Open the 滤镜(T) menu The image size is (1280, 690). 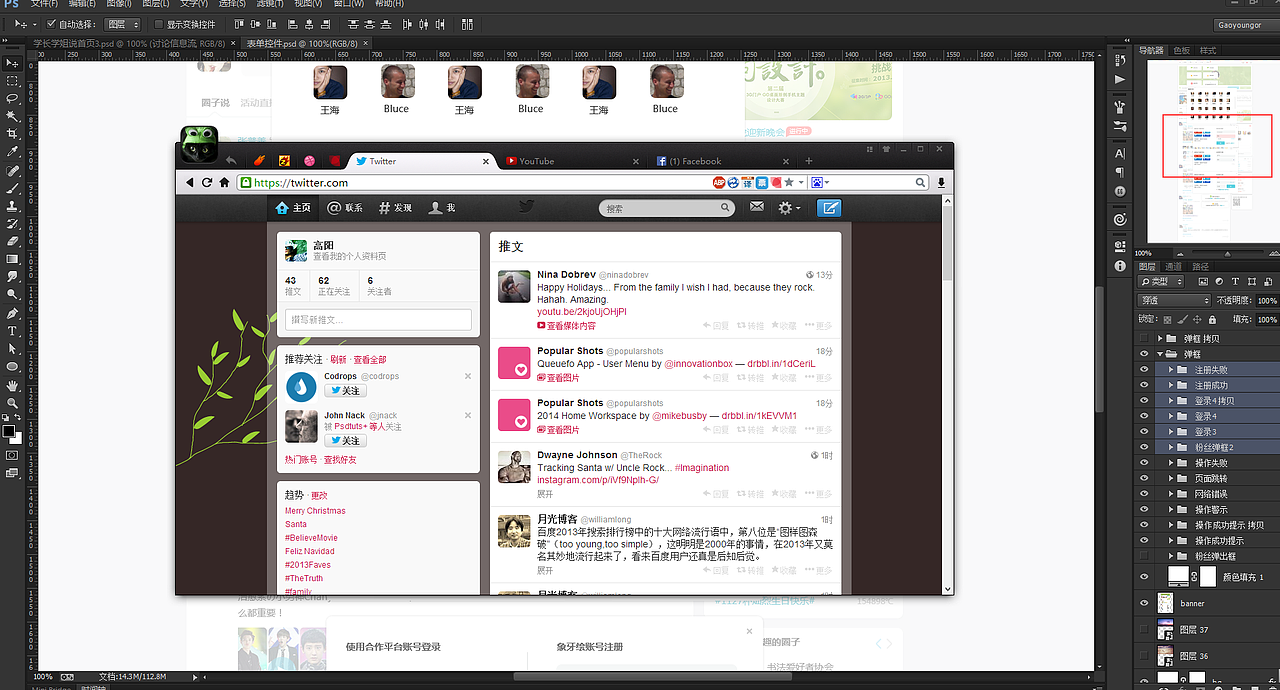coord(269,4)
